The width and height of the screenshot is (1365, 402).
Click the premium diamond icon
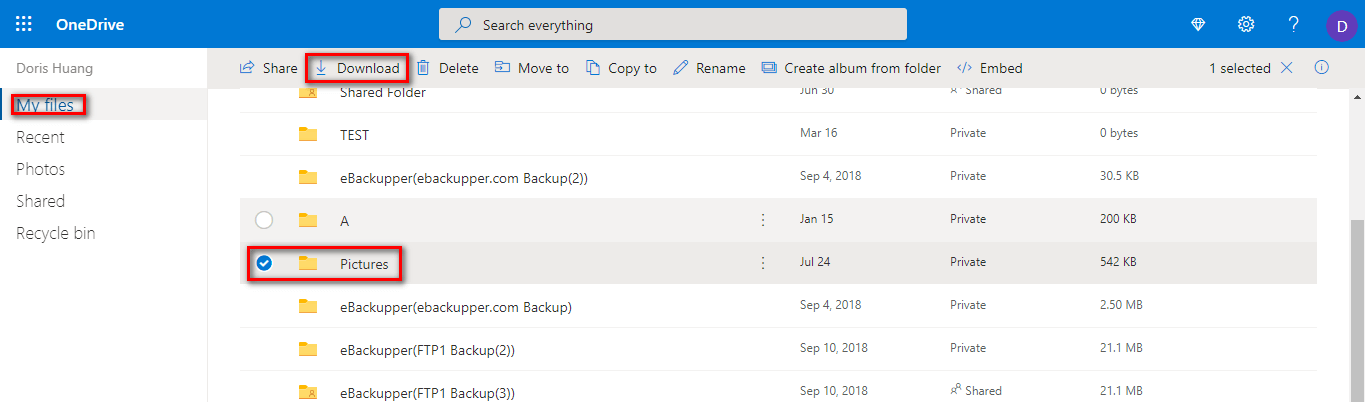[1198, 24]
